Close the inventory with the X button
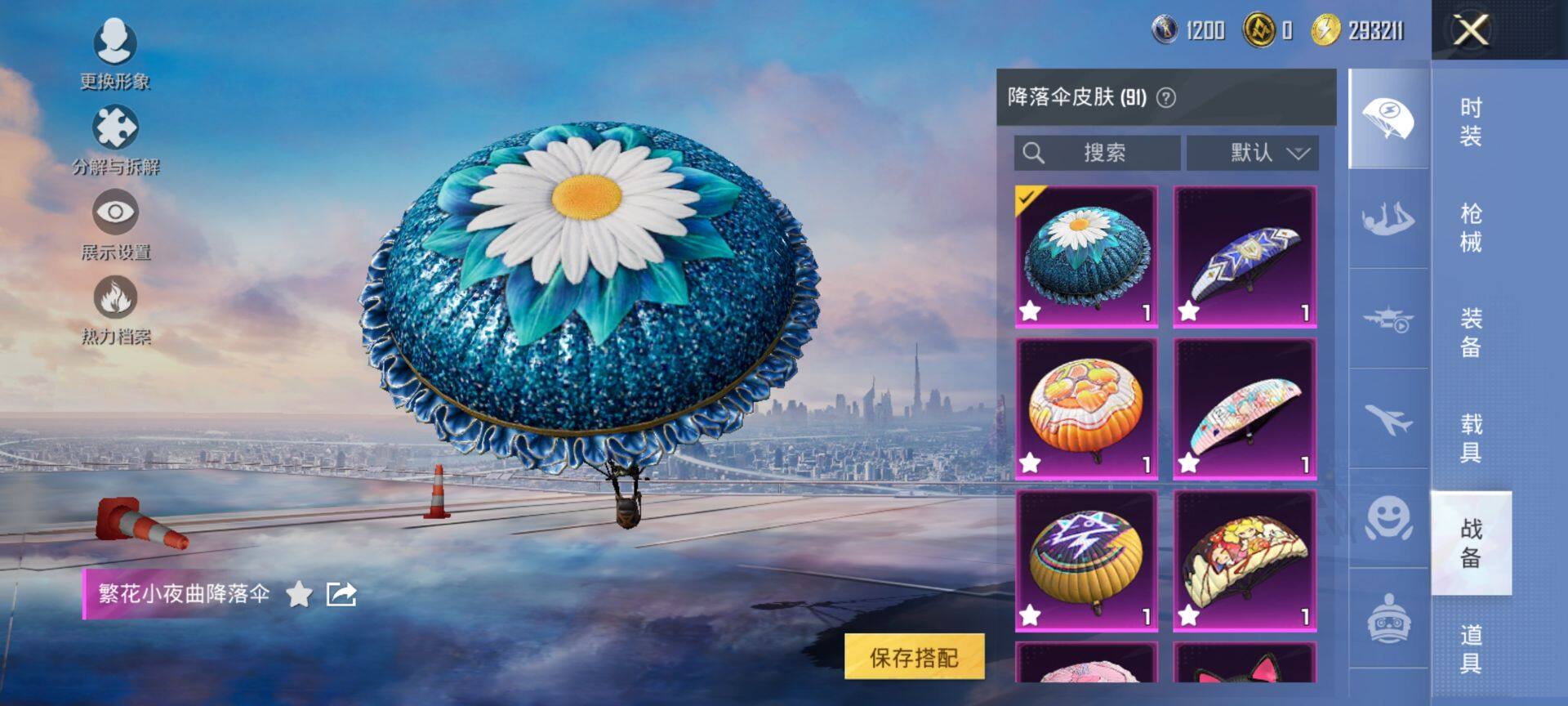This screenshot has height=706, width=1568. click(x=1471, y=31)
